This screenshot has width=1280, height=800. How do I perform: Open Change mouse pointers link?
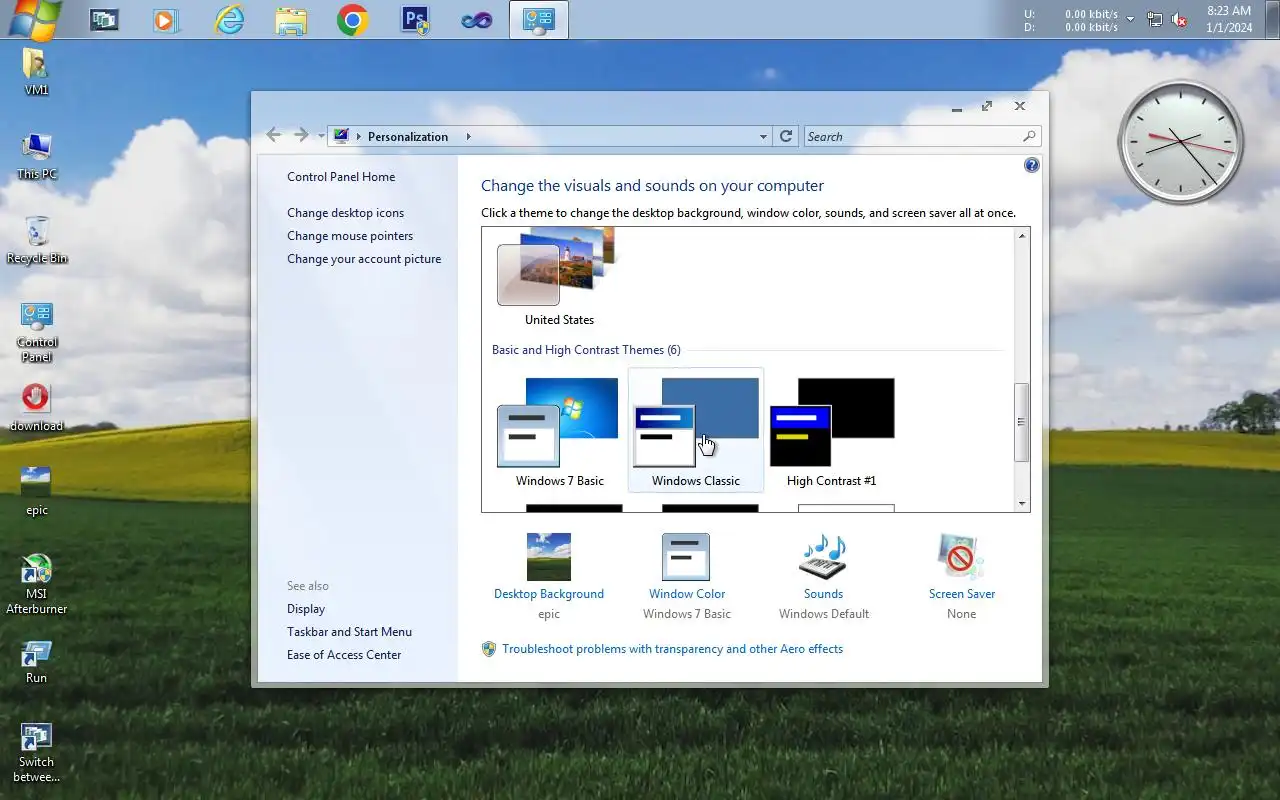point(350,236)
